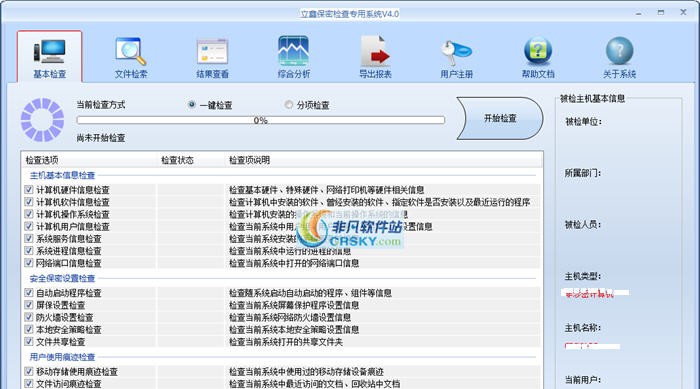Uncheck 计算机软件信息检查 checkbox
Image resolution: width=700 pixels, height=389 pixels.
29,202
